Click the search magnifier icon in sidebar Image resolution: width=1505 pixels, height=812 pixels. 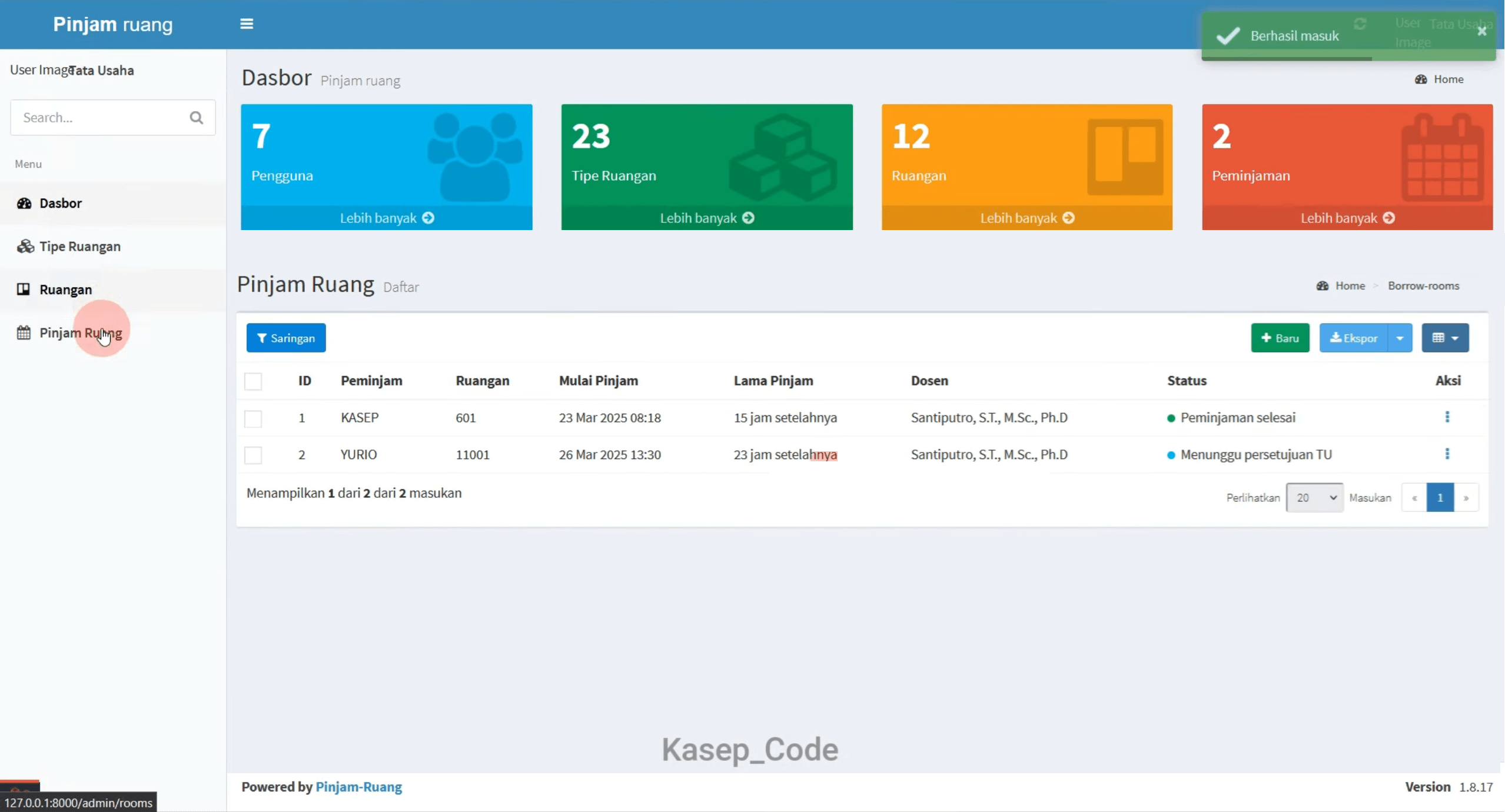(x=197, y=118)
